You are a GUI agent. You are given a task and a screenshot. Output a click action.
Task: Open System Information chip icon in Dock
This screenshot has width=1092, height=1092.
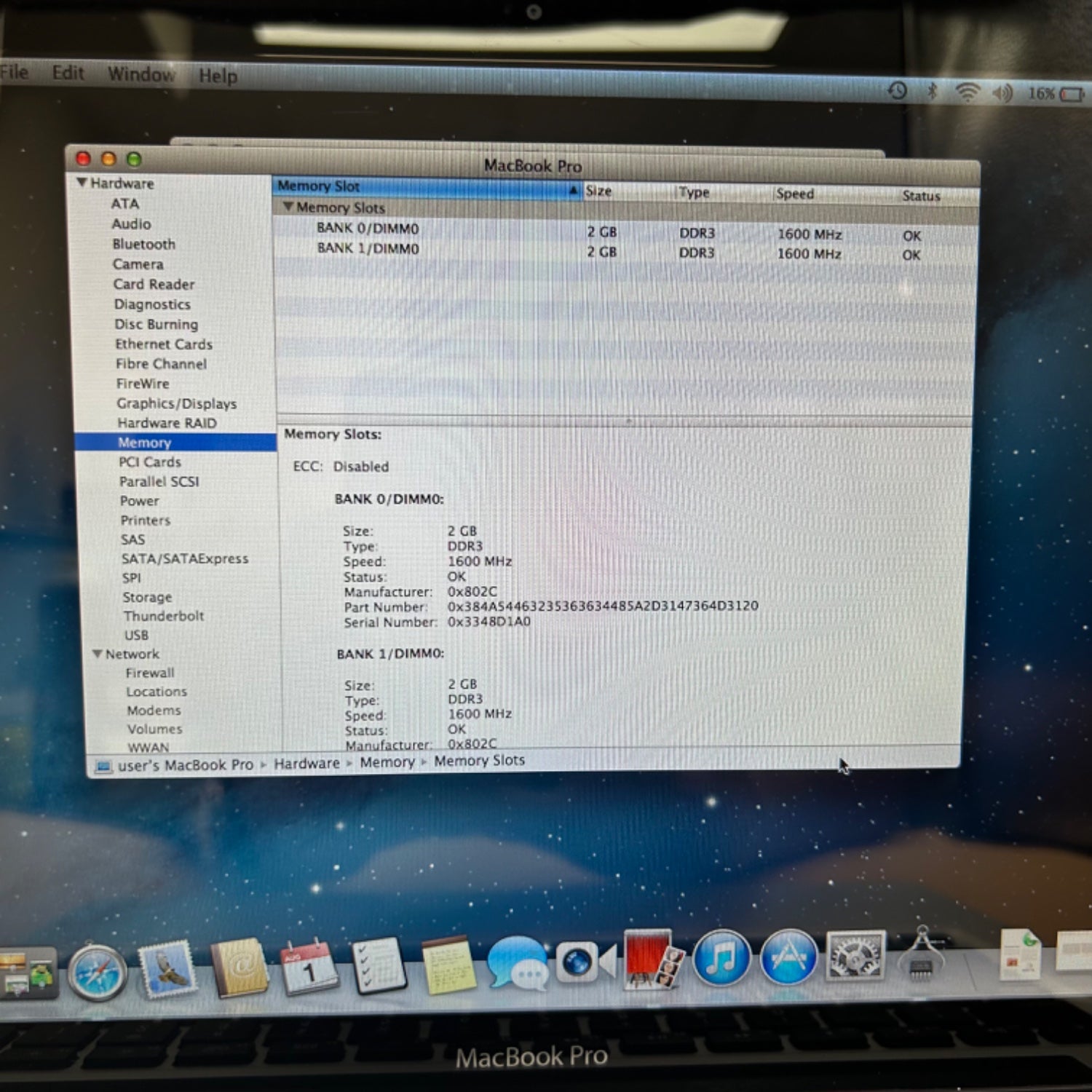tap(920, 954)
